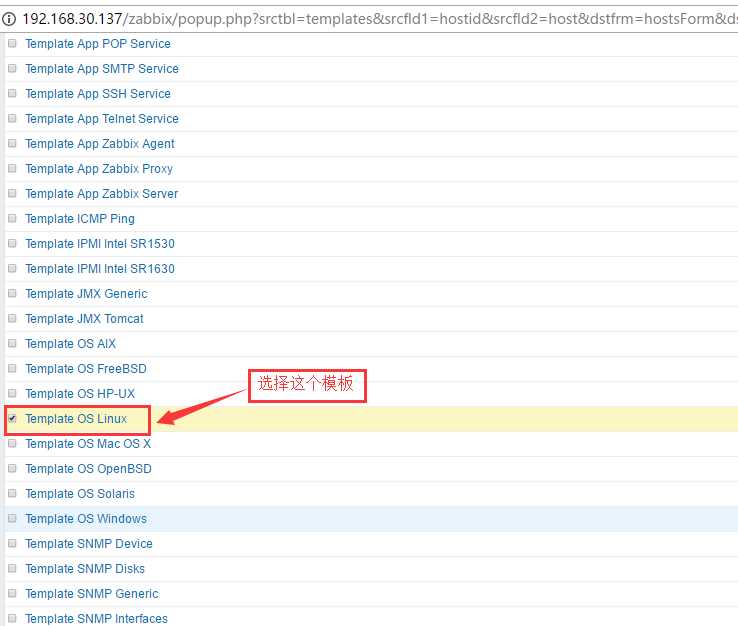Select Template App Zabbix Proxy link
Viewport: 738px width, 626px height.
point(99,169)
